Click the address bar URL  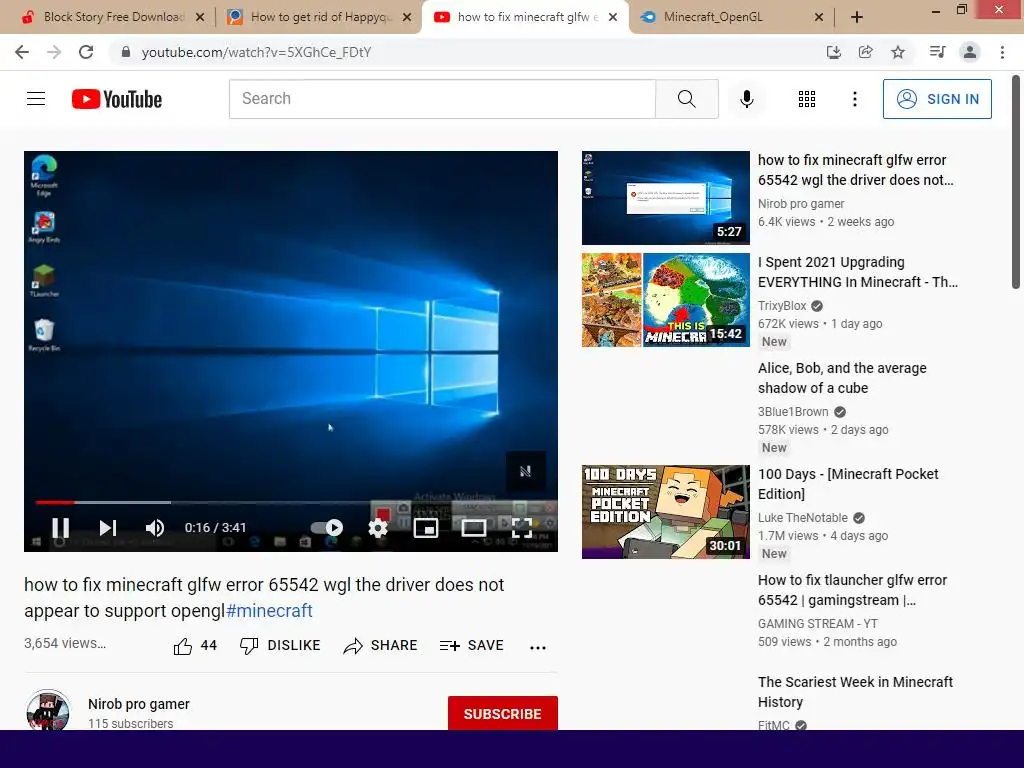(256, 52)
